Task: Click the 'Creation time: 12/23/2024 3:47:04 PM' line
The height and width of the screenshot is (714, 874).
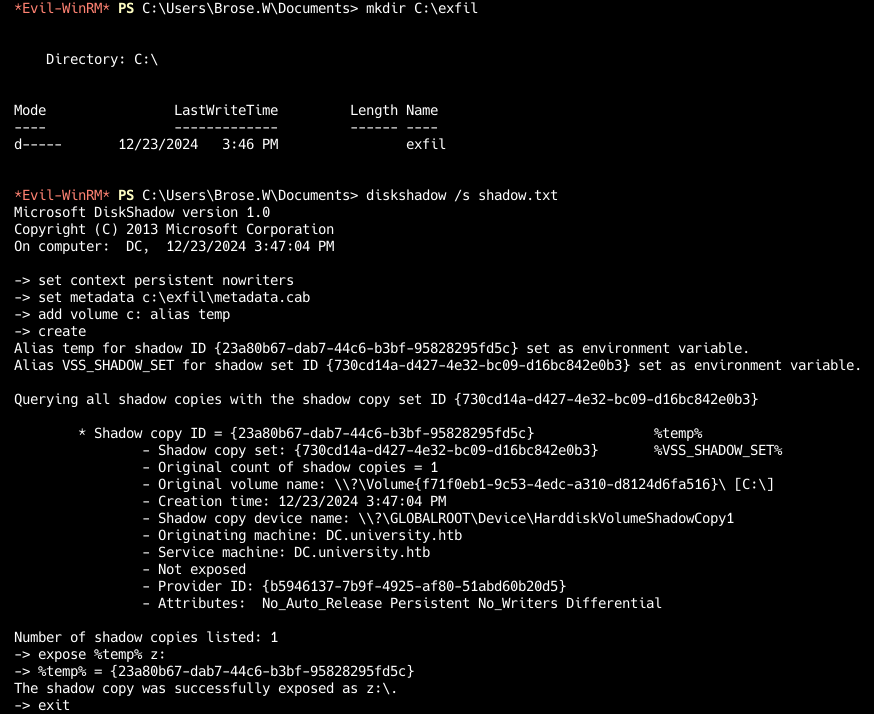Action: (x=294, y=501)
